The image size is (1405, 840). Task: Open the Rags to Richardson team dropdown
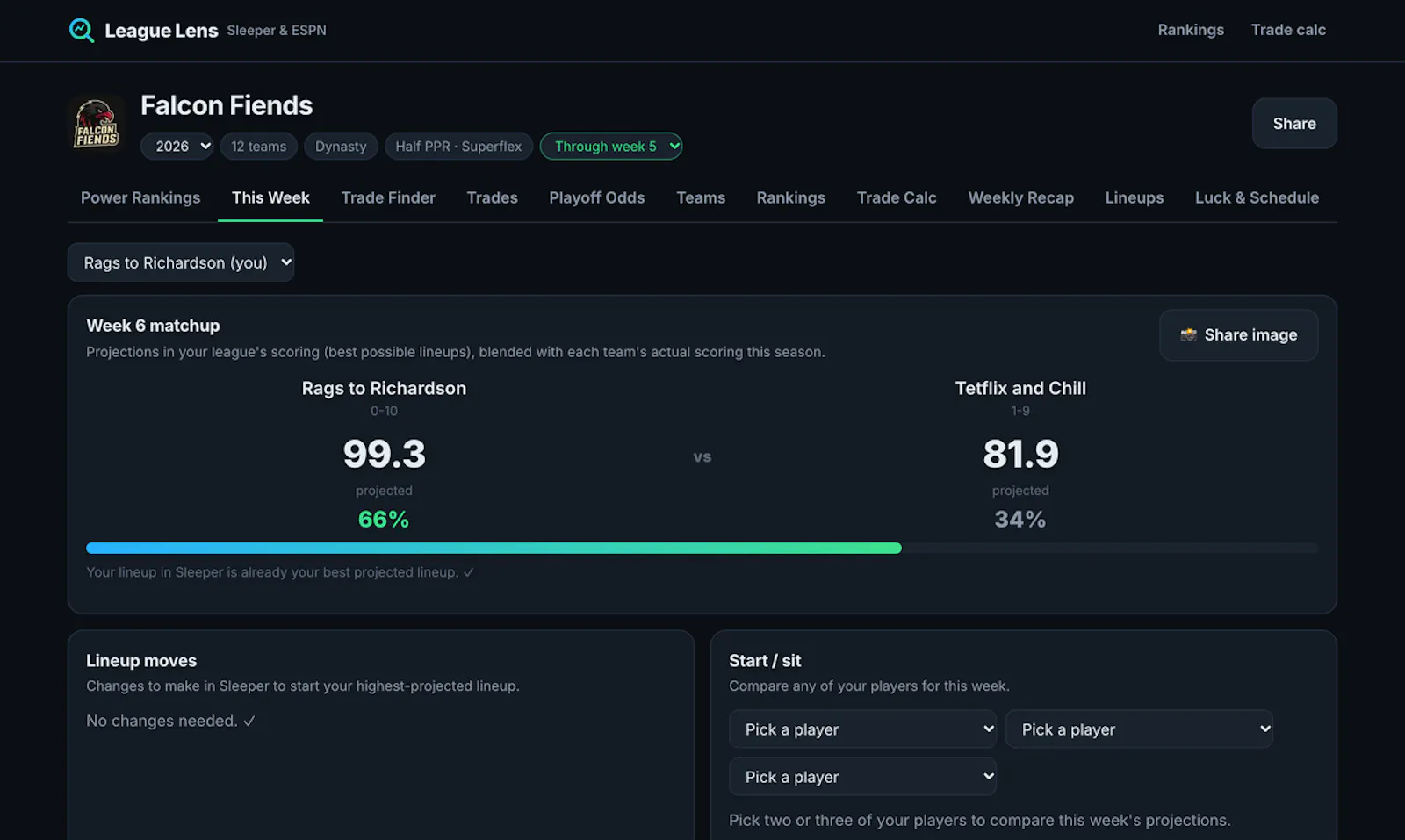181,262
